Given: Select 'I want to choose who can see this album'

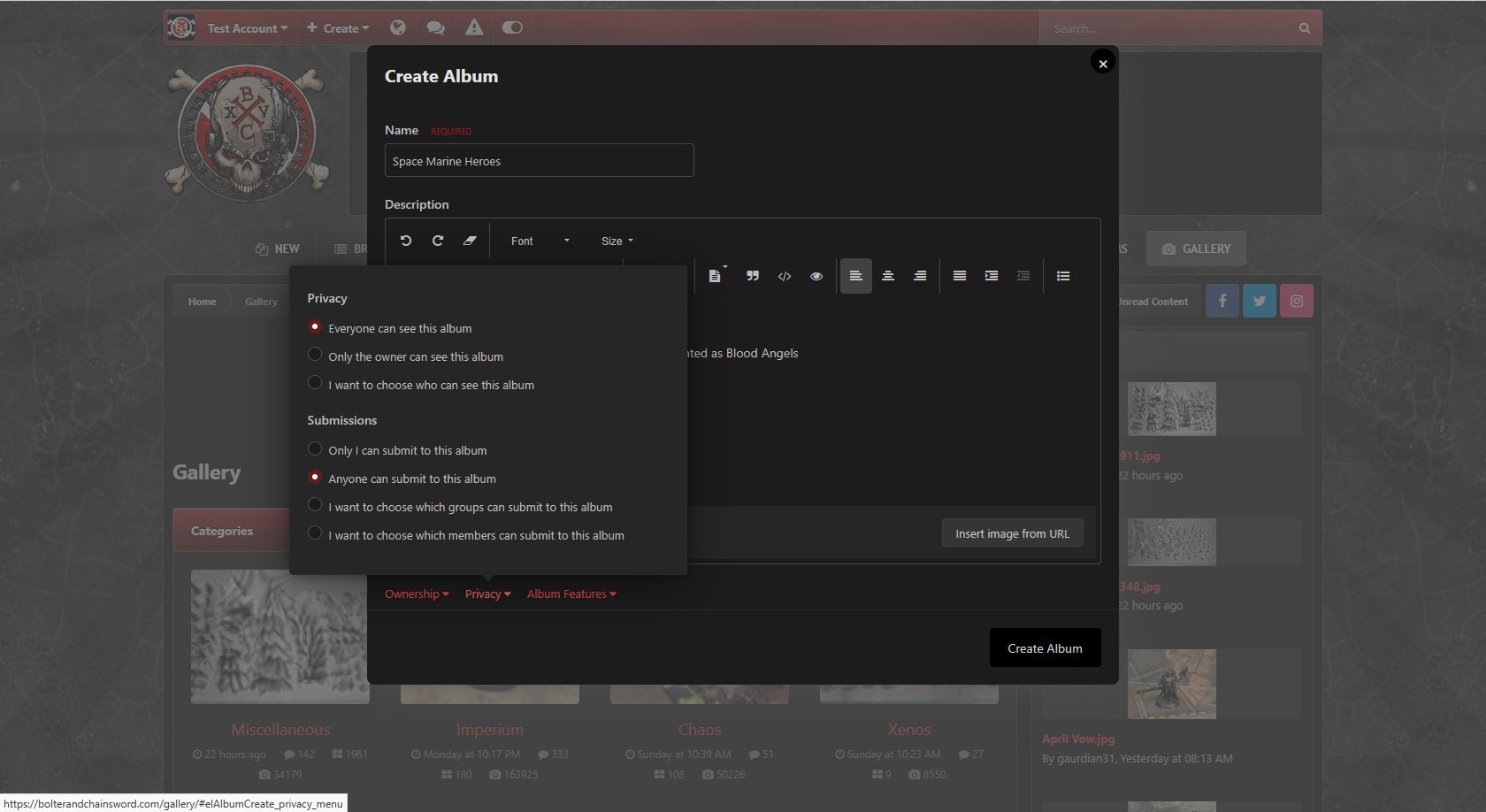Looking at the screenshot, I should pyautogui.click(x=315, y=383).
